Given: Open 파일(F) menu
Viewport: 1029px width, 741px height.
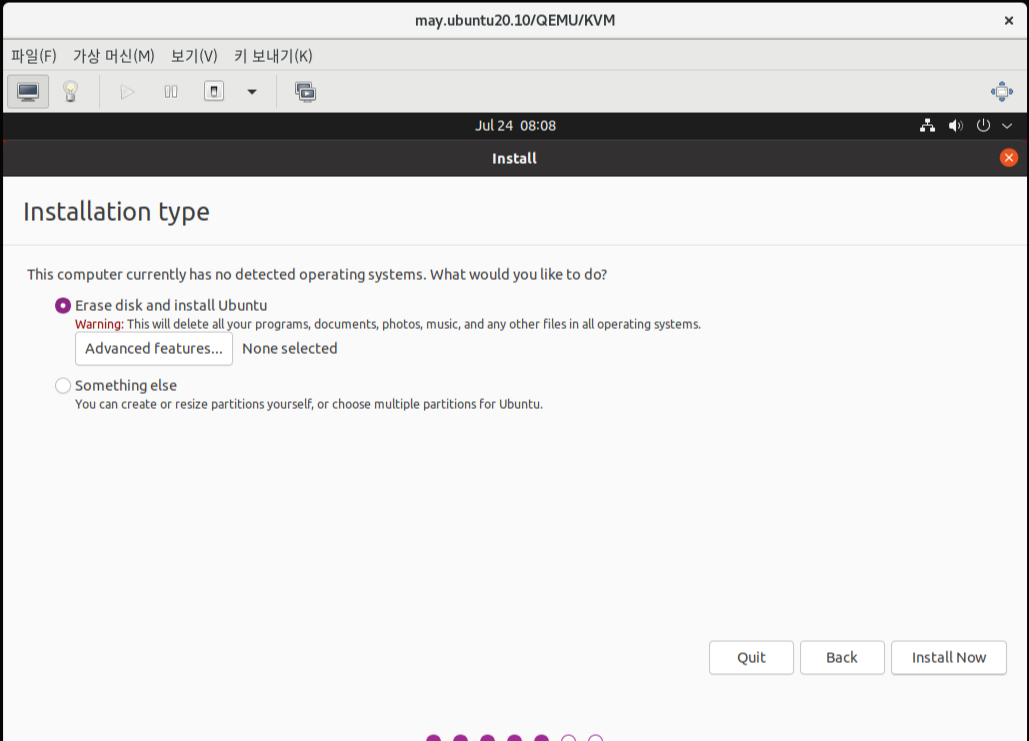Looking at the screenshot, I should click(33, 56).
